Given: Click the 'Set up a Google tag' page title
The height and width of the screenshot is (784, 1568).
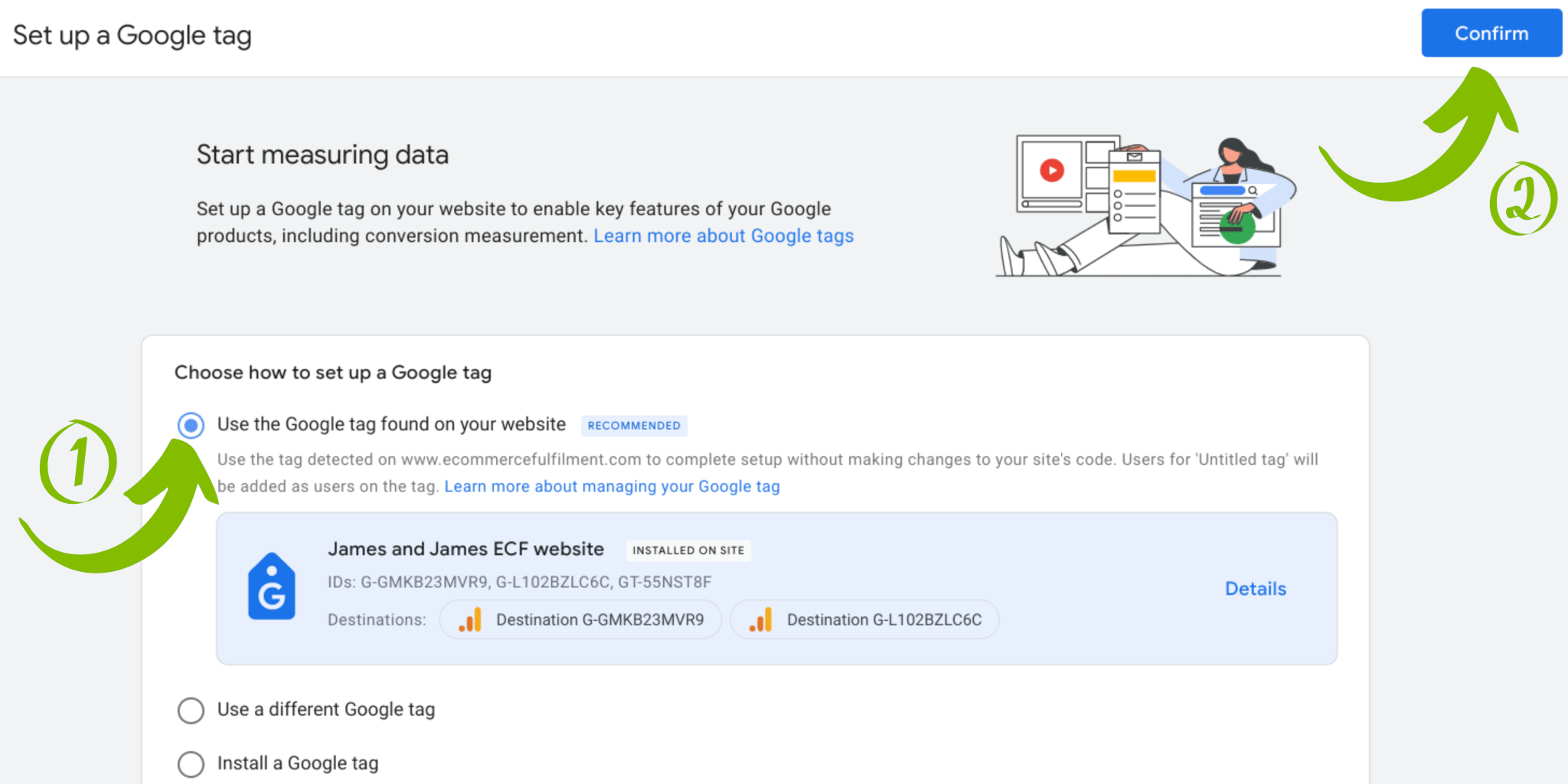Looking at the screenshot, I should (x=132, y=35).
